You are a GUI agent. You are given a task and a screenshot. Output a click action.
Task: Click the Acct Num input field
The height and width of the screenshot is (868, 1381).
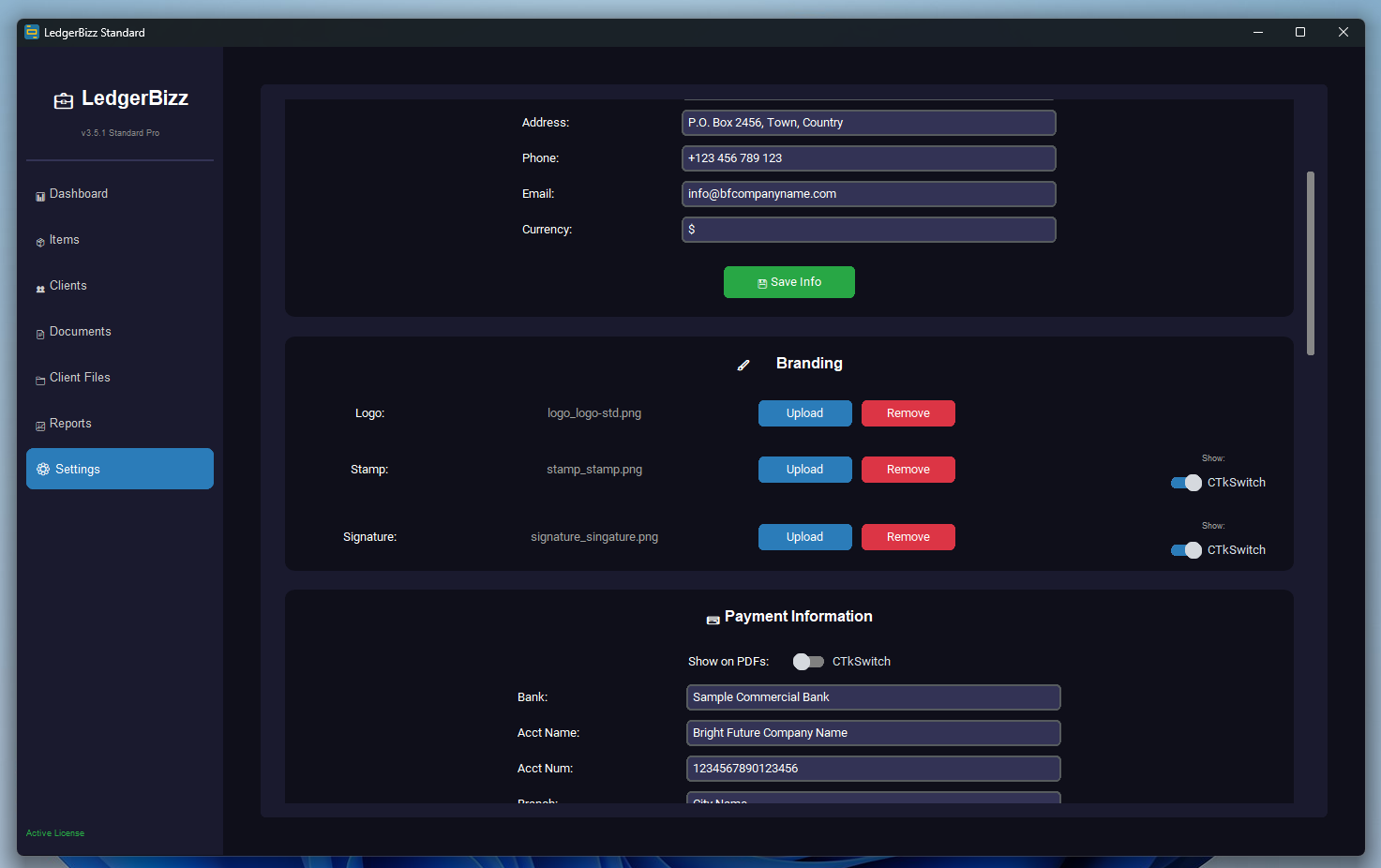(x=874, y=769)
